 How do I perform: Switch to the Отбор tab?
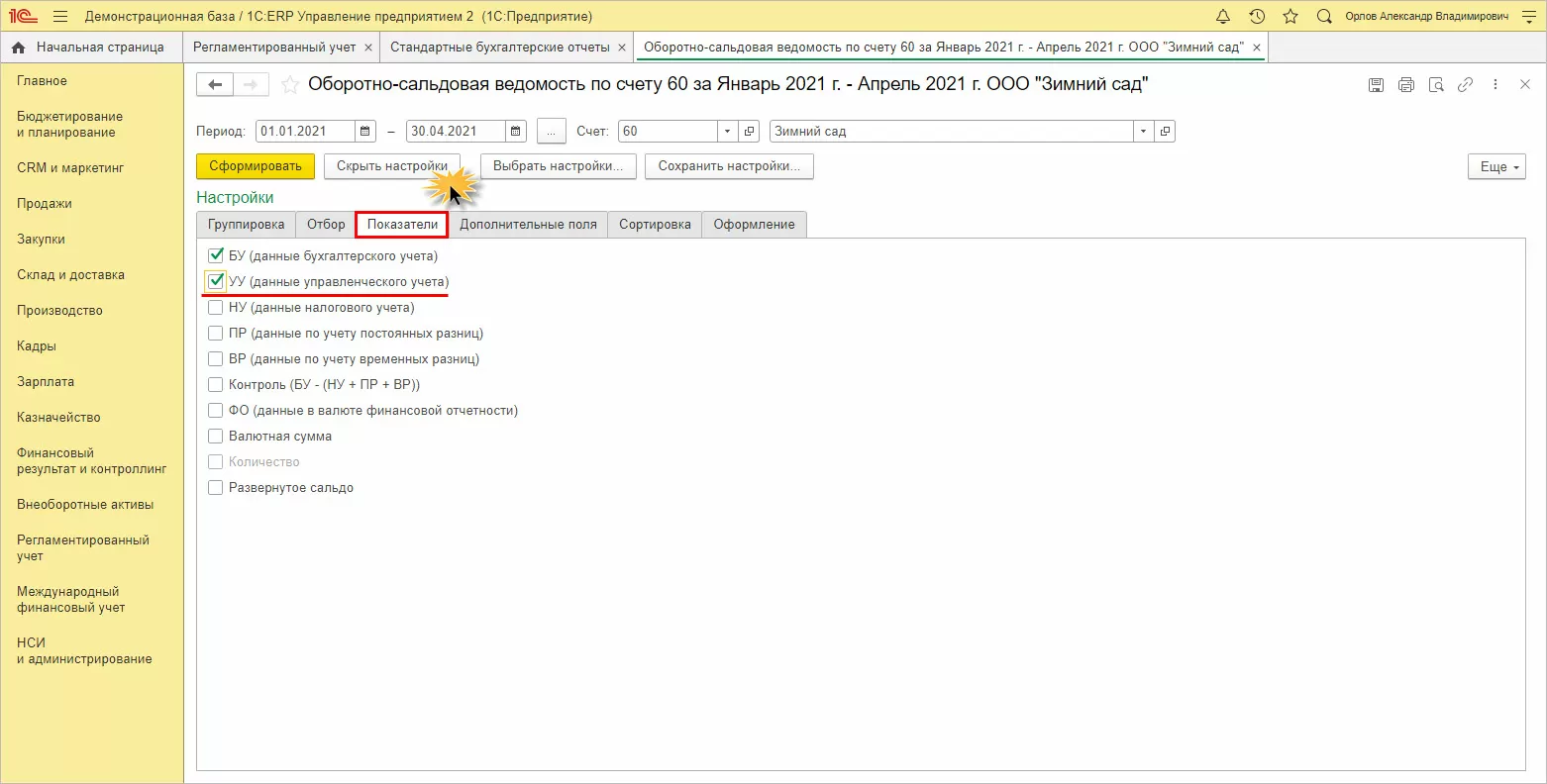click(326, 225)
